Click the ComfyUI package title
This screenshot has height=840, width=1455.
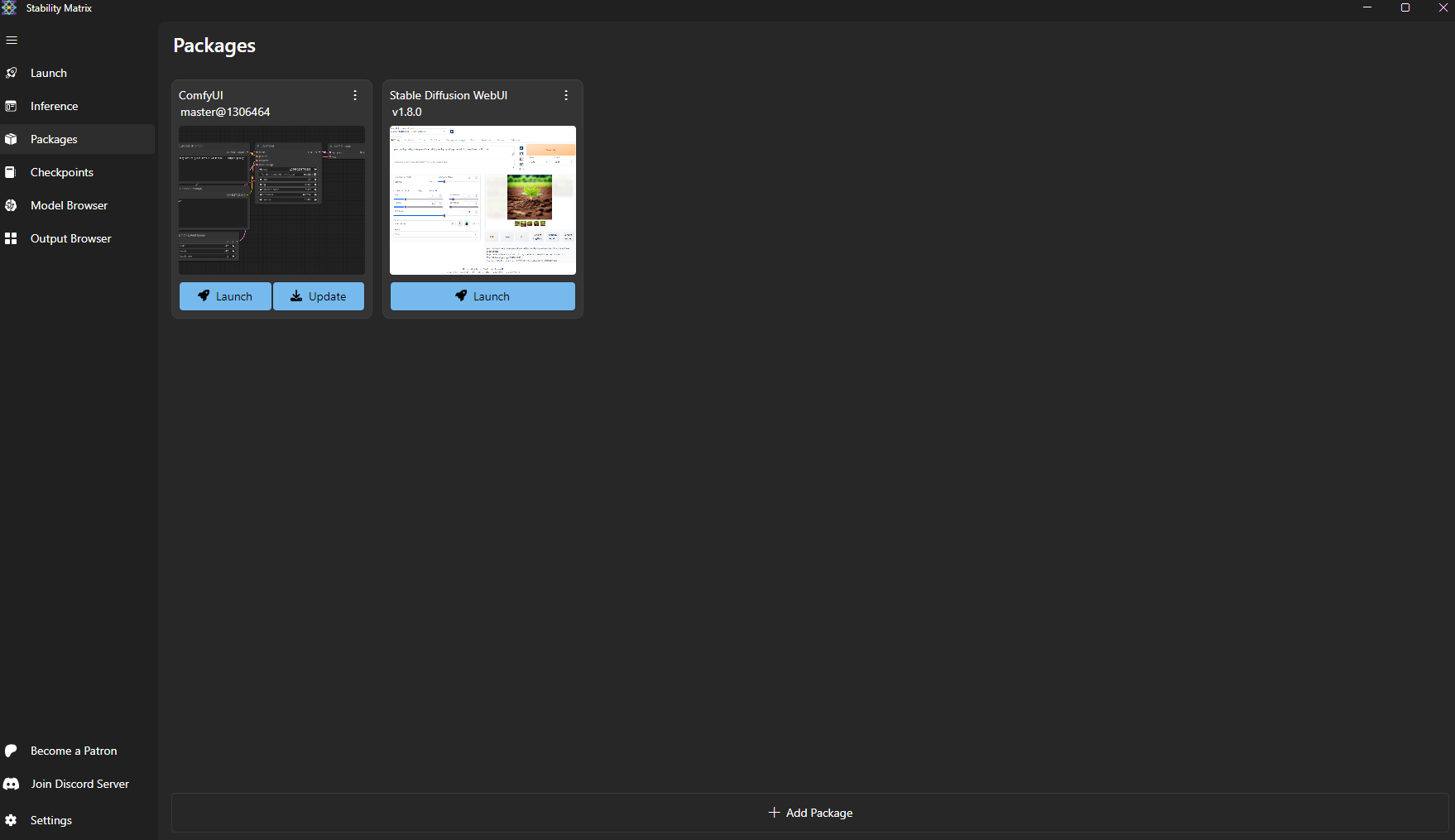201,95
